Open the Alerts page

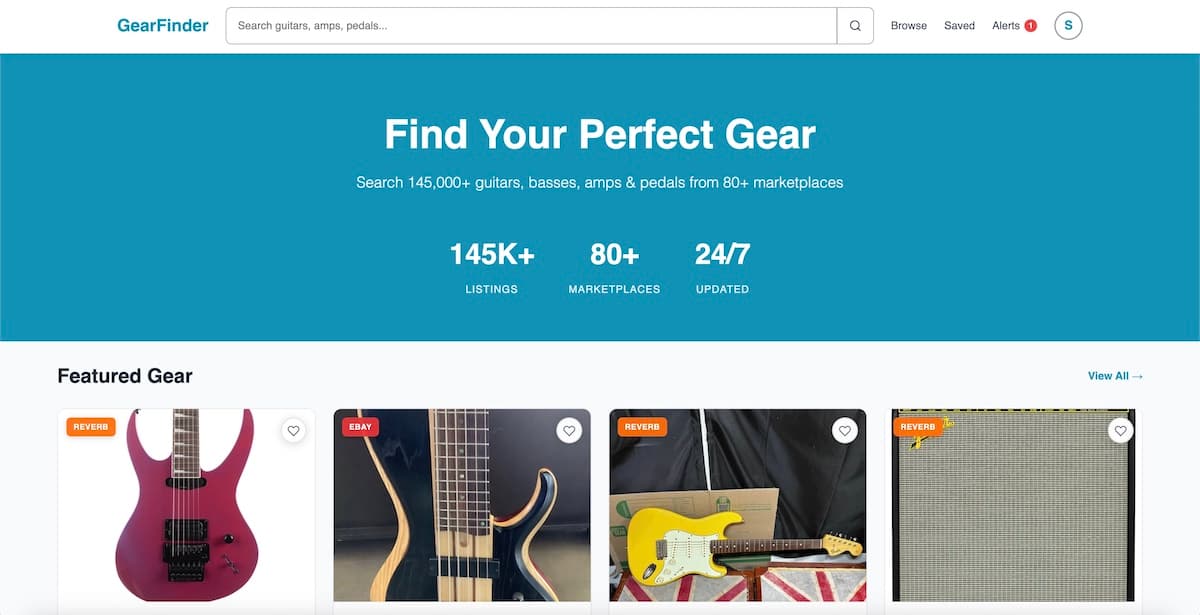pyautogui.click(x=1005, y=25)
